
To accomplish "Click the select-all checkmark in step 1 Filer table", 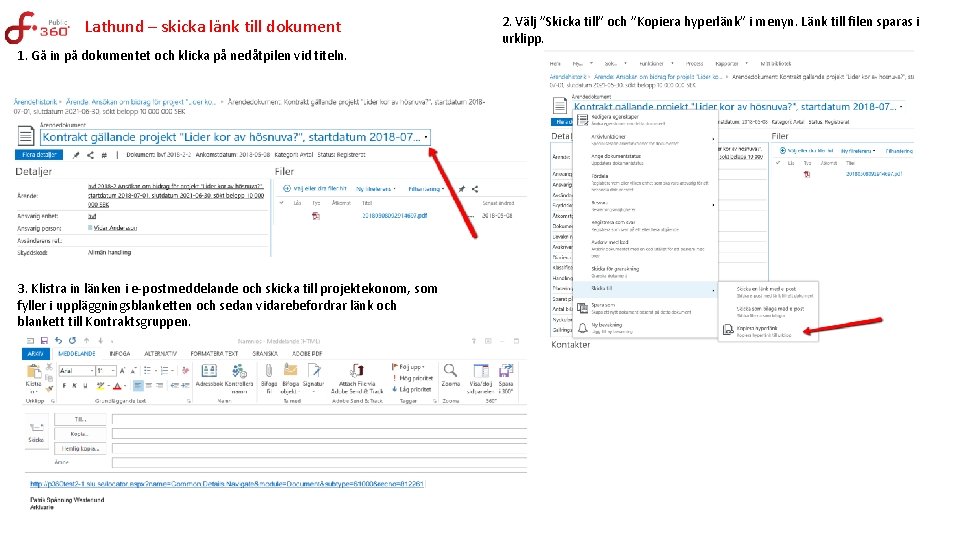I will click(282, 203).
